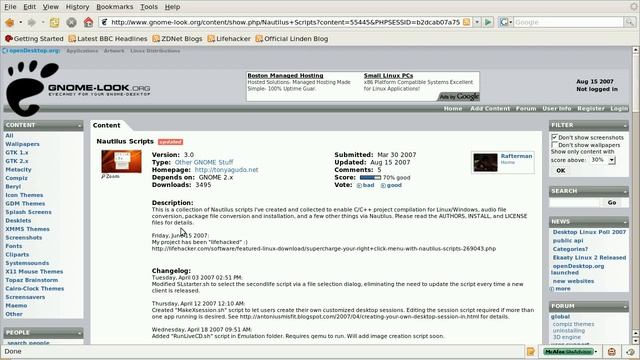Open the Rafterman user profile link
Viewport: 640px width, 360px height.
point(516,156)
